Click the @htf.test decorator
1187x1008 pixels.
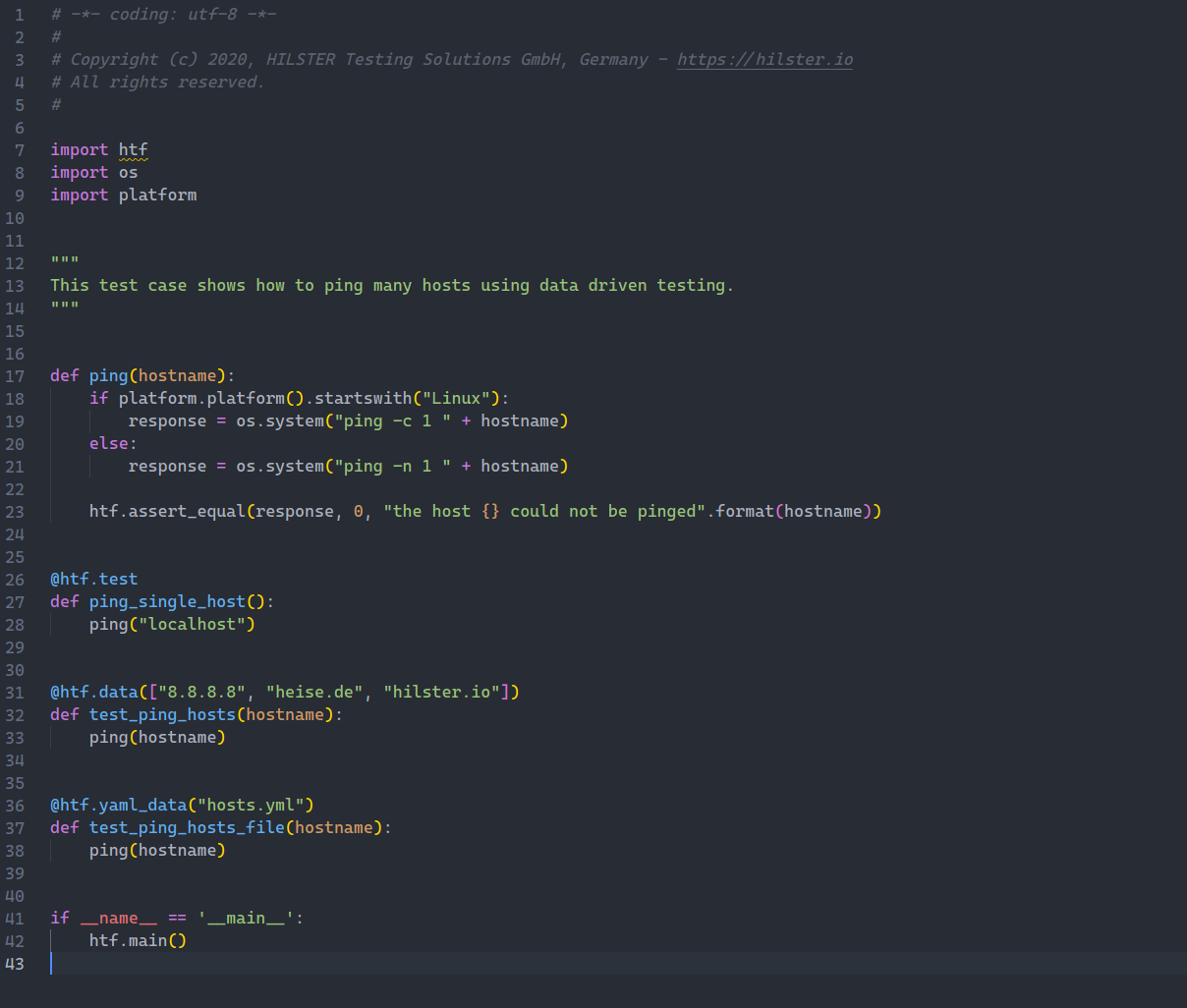click(93, 579)
